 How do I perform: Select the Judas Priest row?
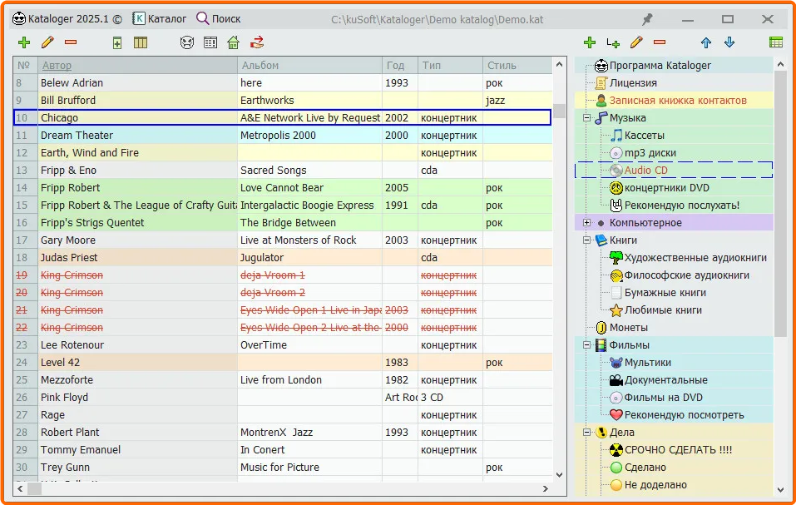point(283,258)
